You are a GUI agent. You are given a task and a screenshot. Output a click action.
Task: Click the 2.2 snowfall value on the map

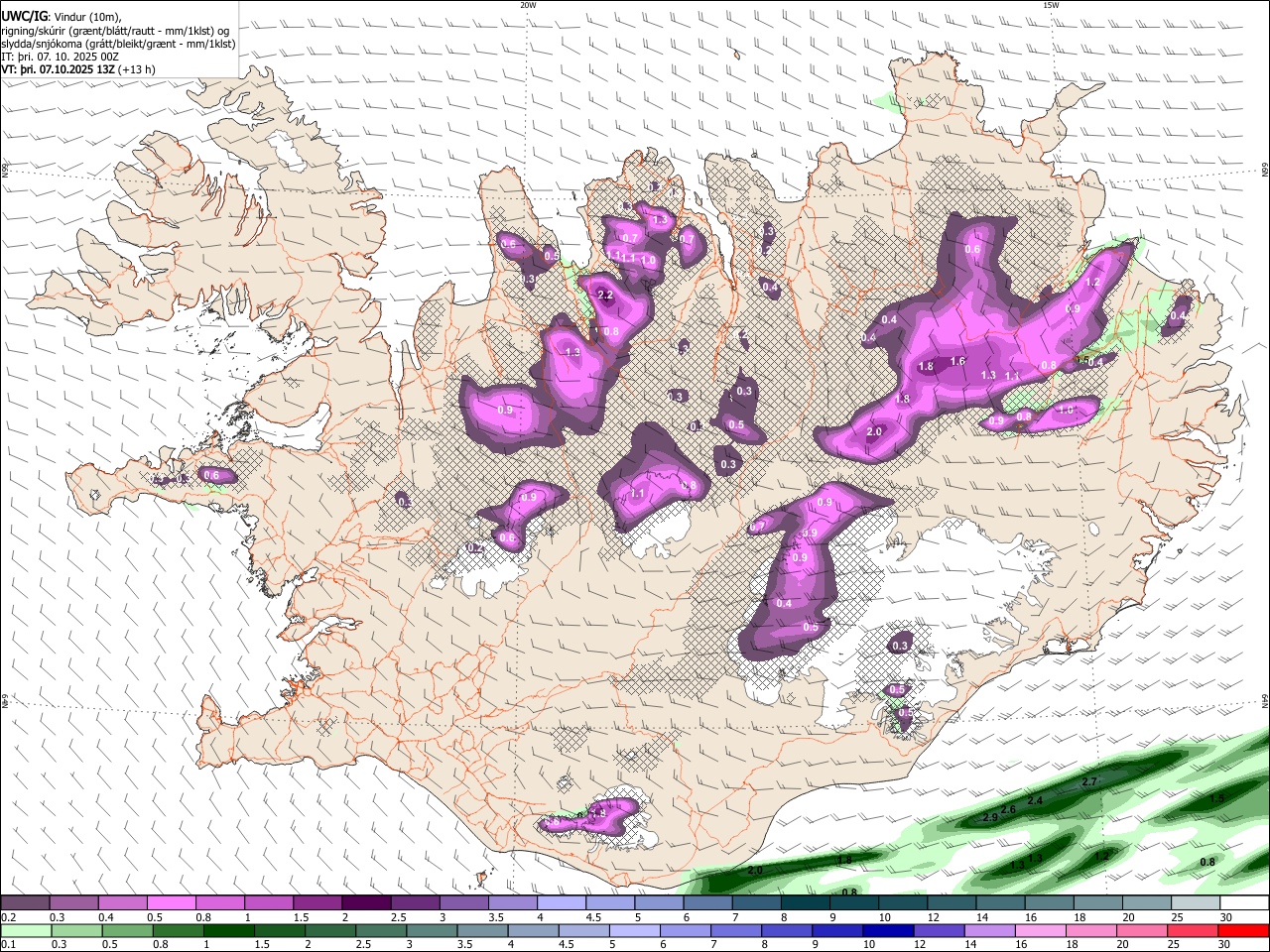(605, 296)
